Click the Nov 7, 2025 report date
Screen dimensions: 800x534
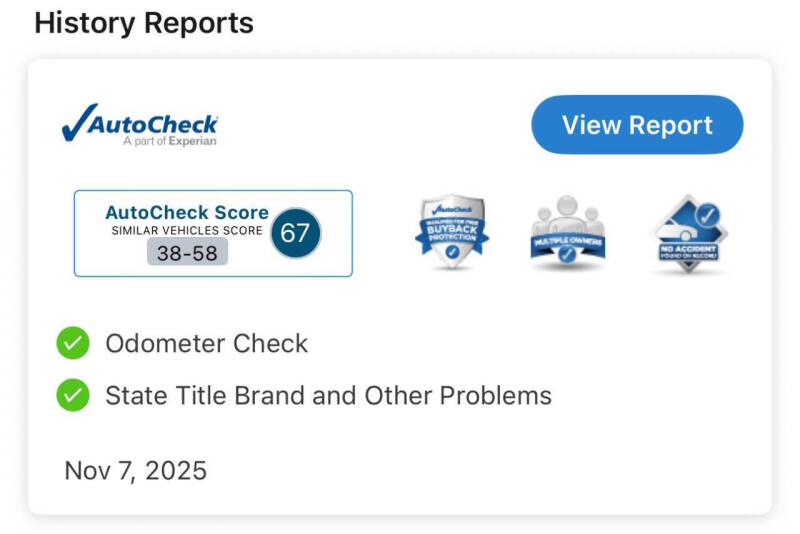(135, 470)
